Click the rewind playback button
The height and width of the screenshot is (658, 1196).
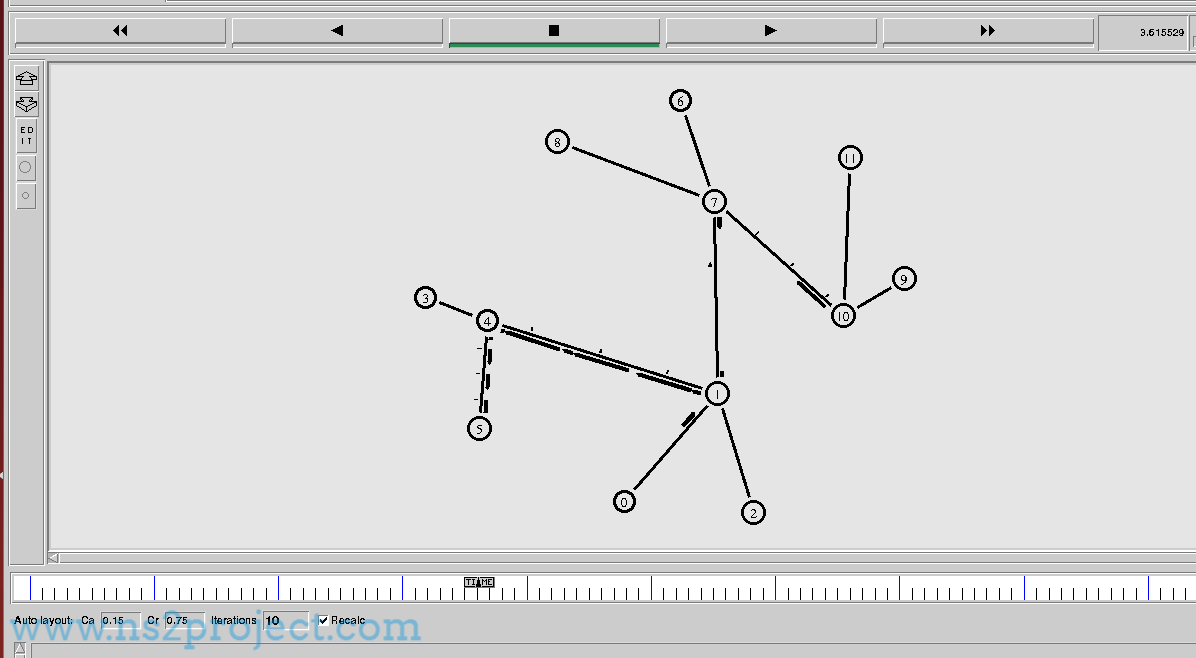[120, 31]
